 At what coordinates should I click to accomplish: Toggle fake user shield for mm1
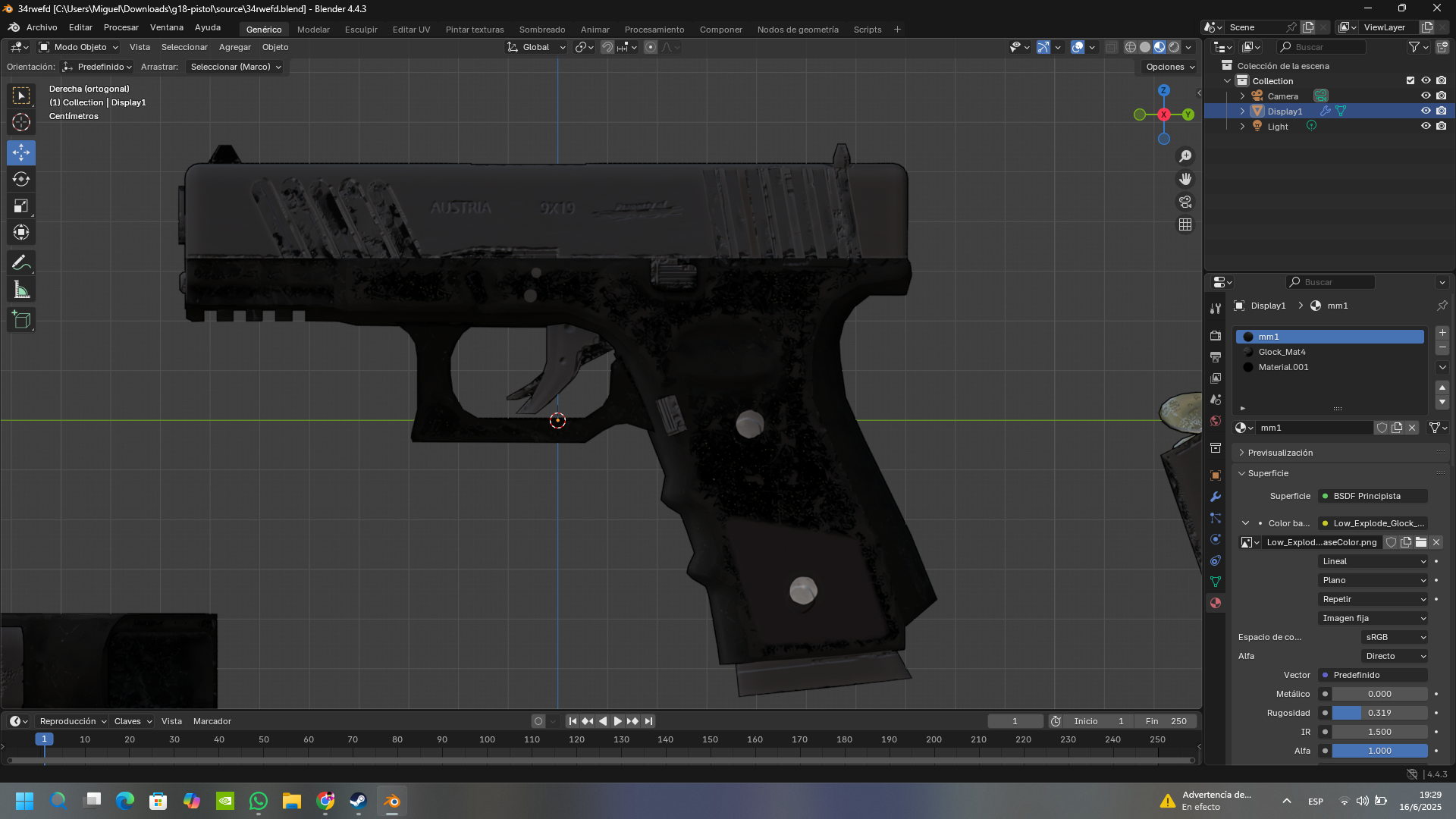pyautogui.click(x=1382, y=428)
